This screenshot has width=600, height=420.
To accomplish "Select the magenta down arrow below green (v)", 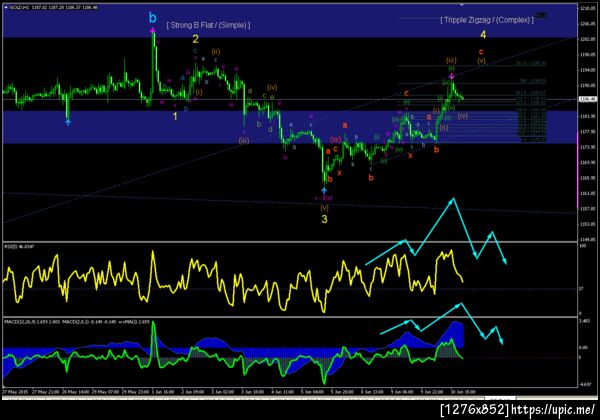I will click(452, 76).
